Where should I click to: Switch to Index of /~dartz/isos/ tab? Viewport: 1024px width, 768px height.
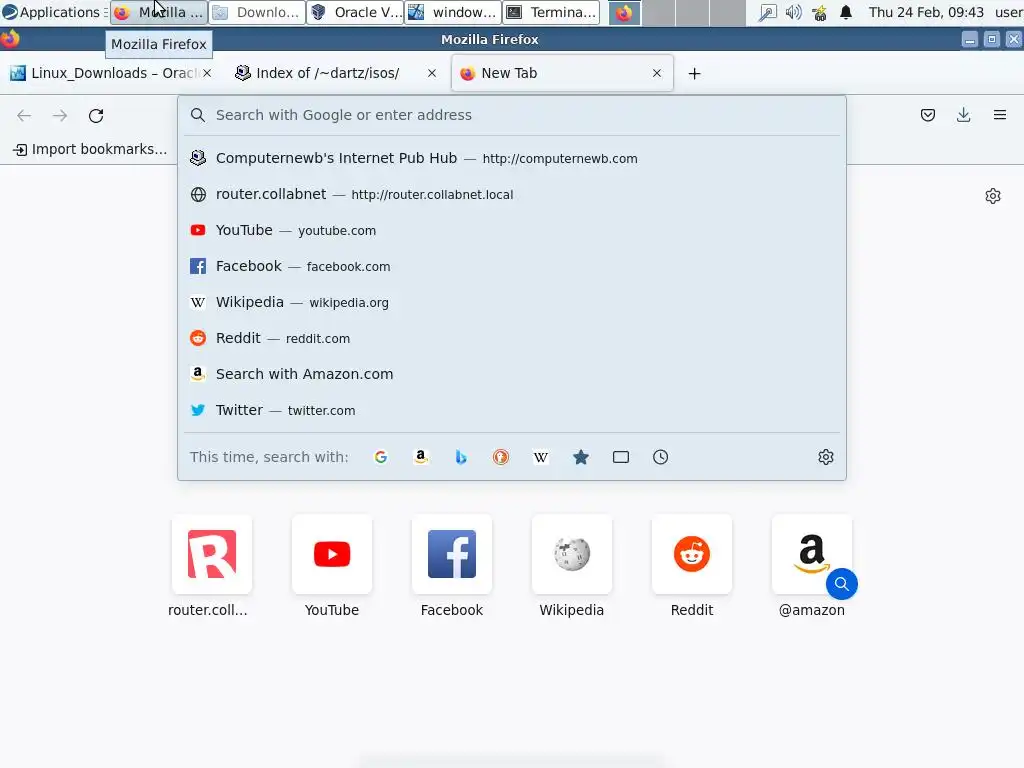pos(336,73)
